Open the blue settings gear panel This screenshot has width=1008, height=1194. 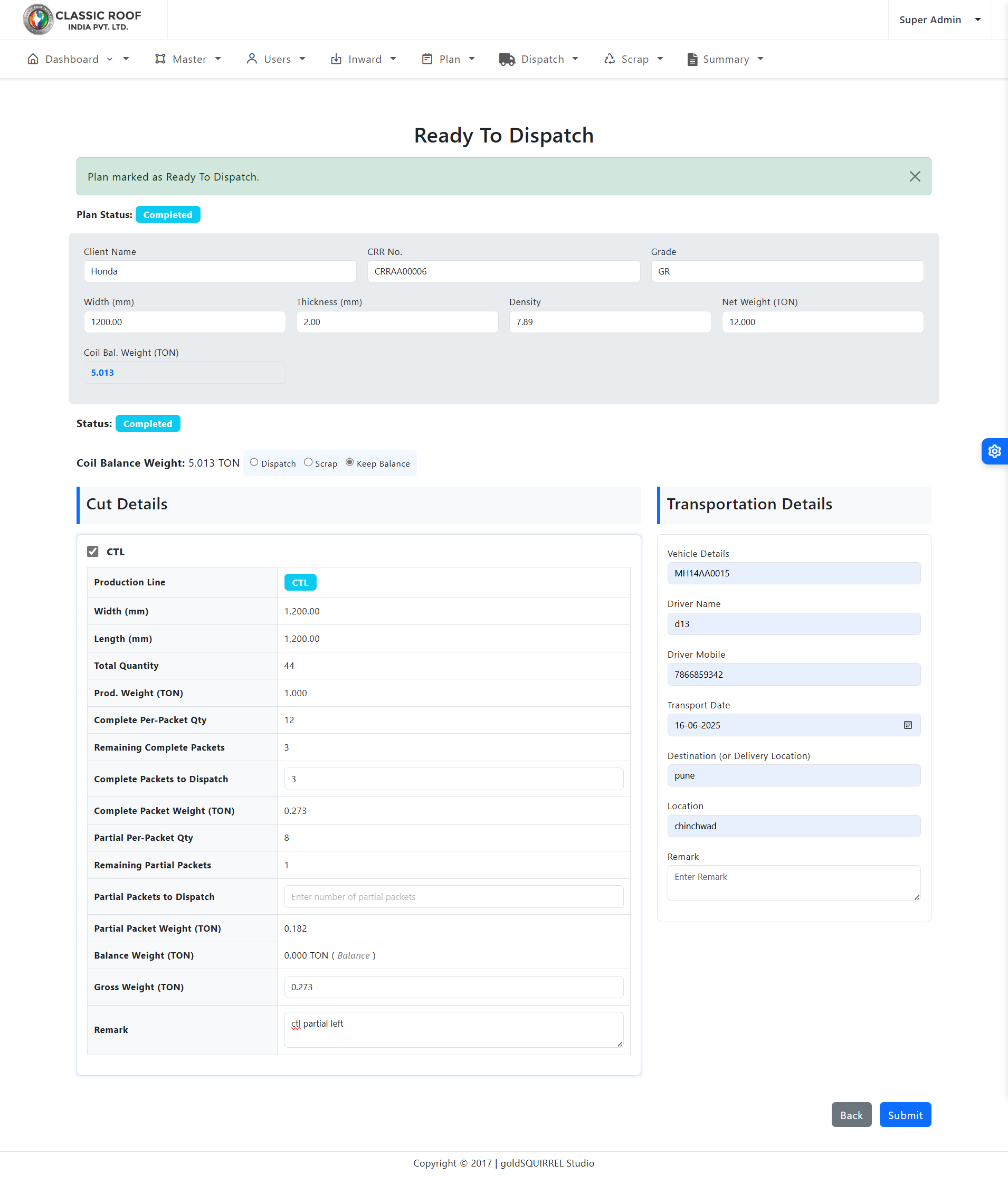tap(994, 451)
